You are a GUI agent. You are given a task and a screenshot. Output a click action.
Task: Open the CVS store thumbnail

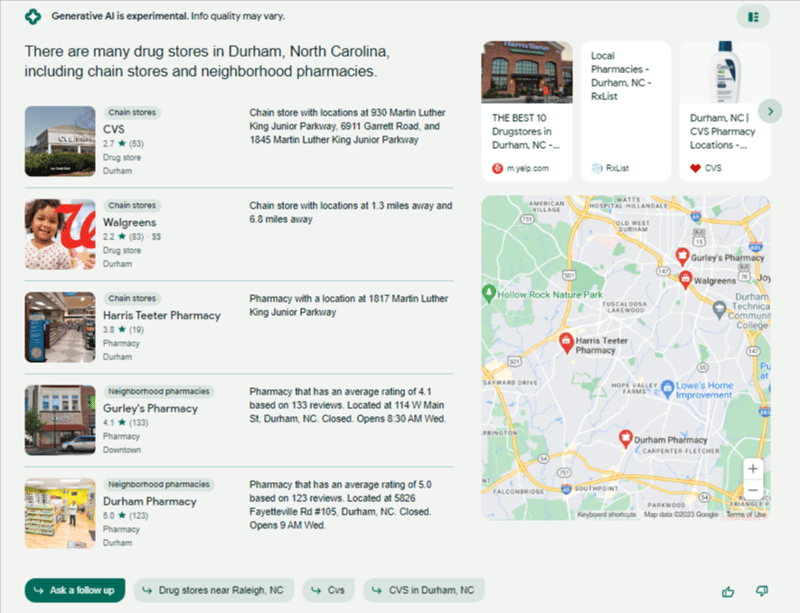pyautogui.click(x=60, y=141)
